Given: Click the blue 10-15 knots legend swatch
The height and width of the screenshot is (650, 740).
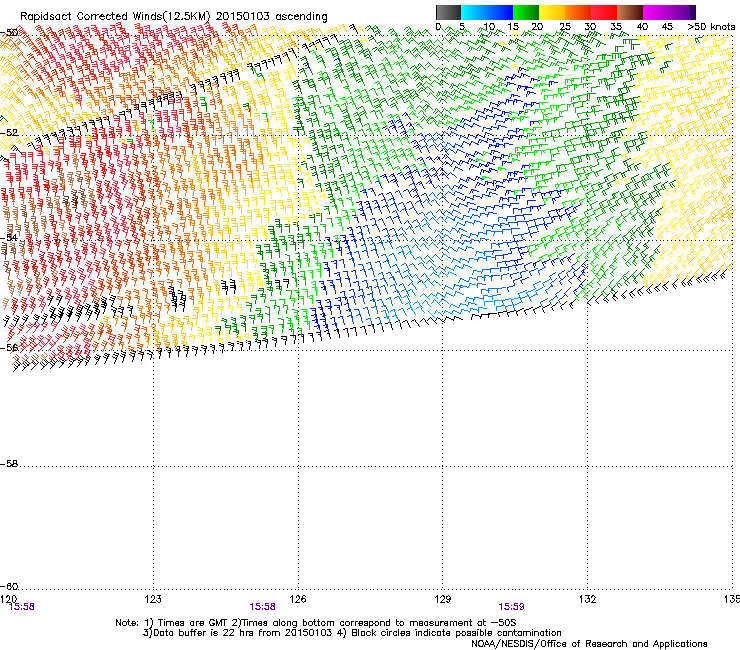Looking at the screenshot, I should 500,12.
